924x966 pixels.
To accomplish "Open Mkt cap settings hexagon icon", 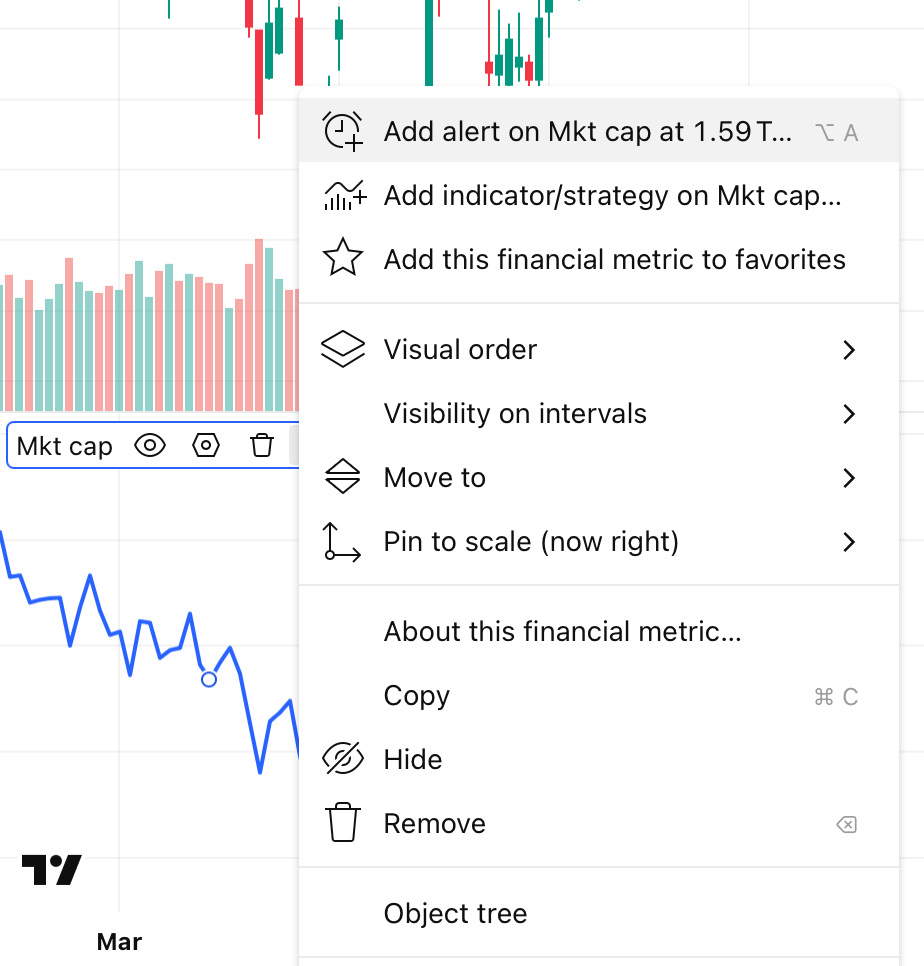I will point(206,445).
